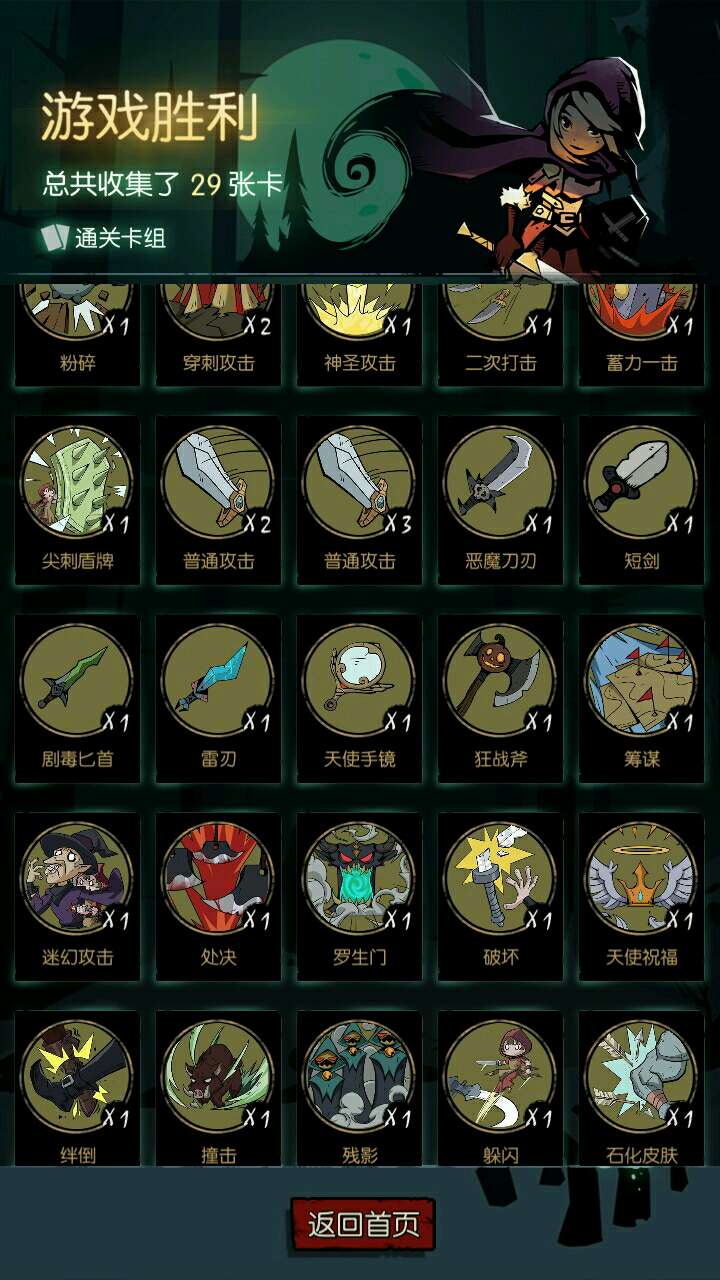The image size is (720, 1280).
Task: Tap the 狂战斧 berserker axe card
Action: point(501,697)
